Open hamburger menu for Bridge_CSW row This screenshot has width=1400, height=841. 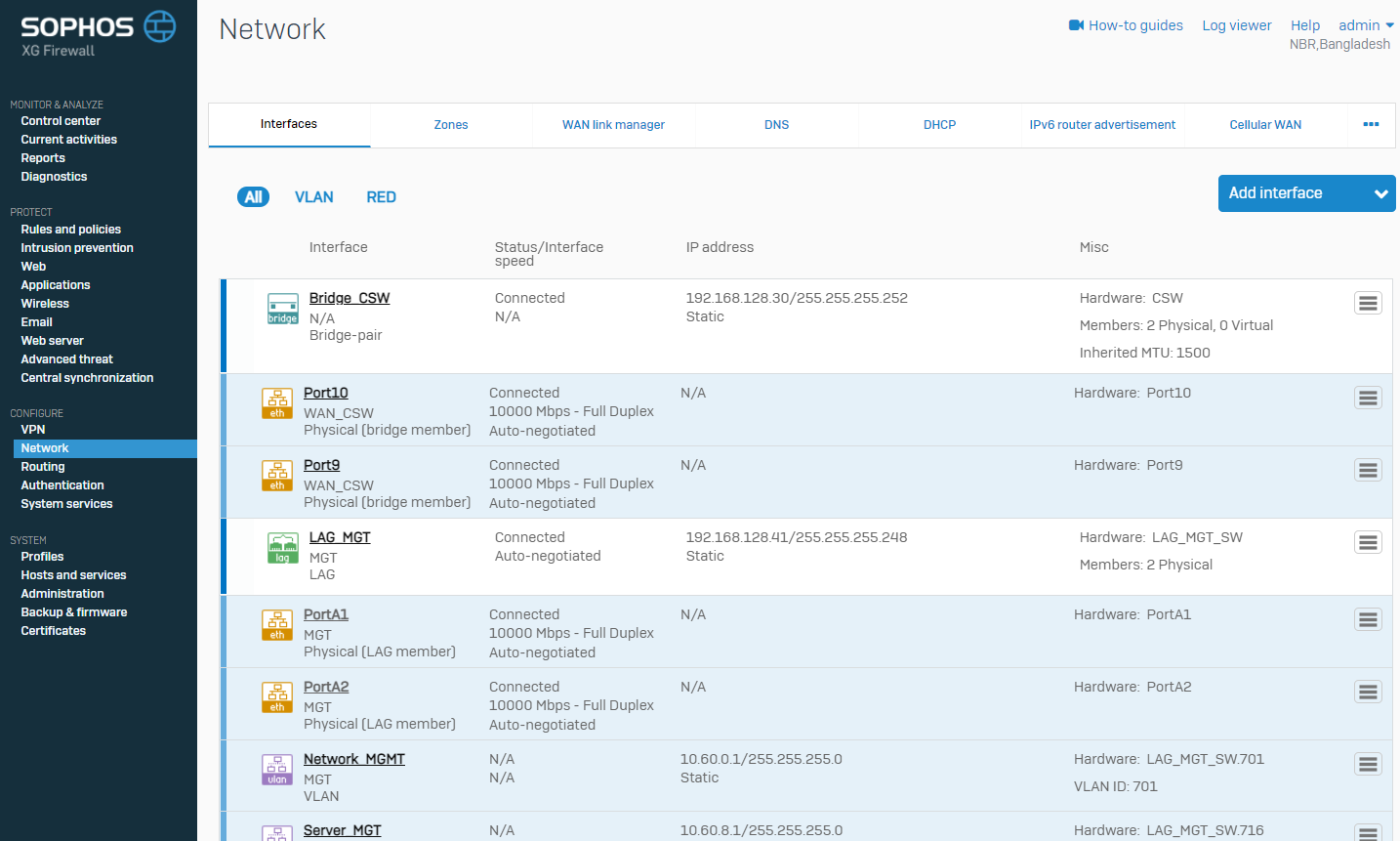[x=1368, y=304]
